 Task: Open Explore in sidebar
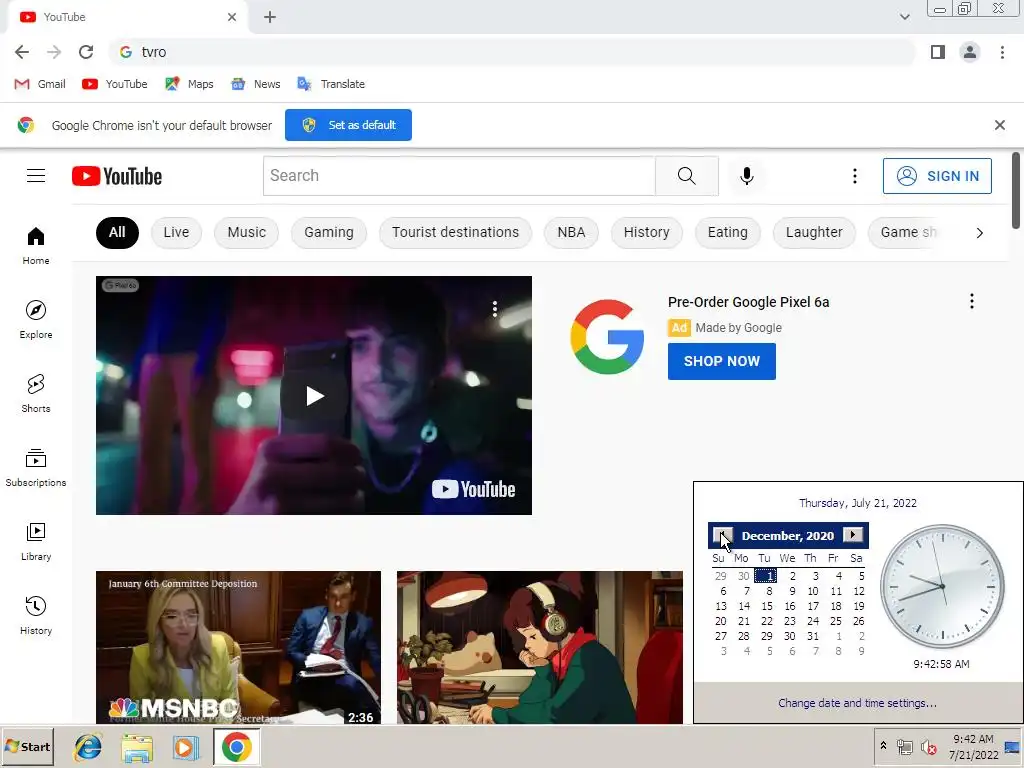point(36,319)
